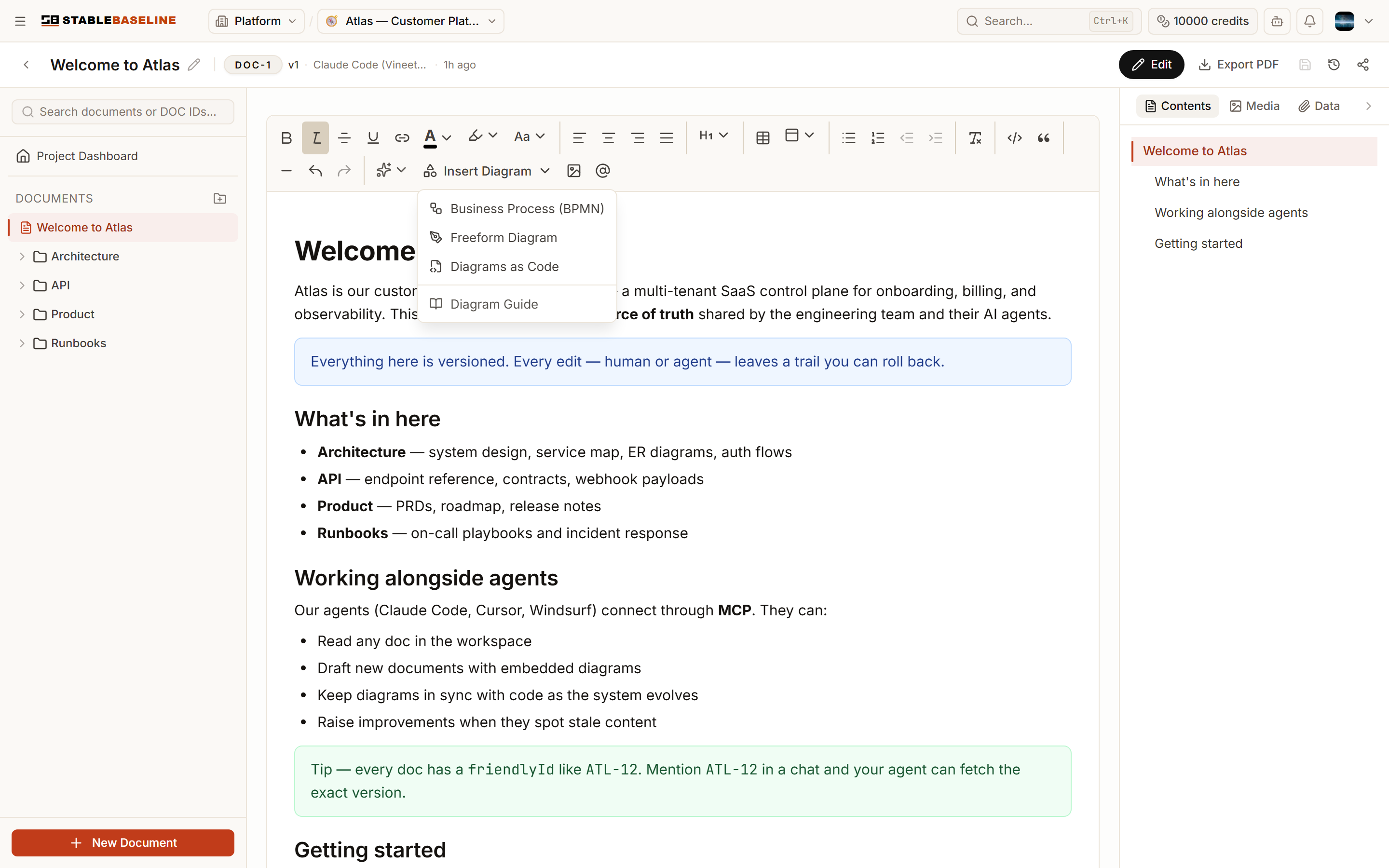The width and height of the screenshot is (1389, 868).
Task: Decrease indent with the outdent icon
Action: [907, 138]
